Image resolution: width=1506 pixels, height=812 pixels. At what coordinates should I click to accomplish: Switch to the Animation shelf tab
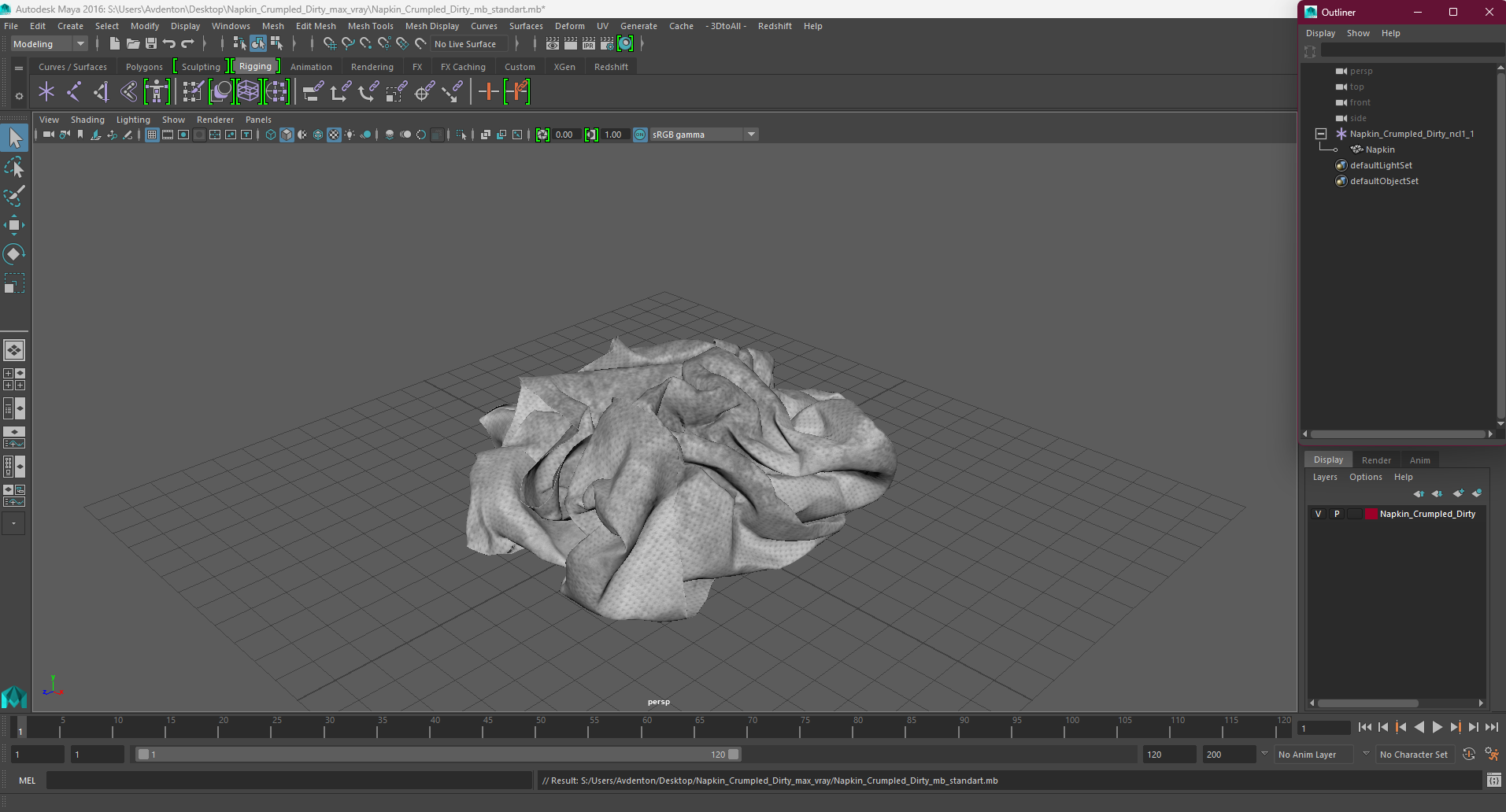click(x=311, y=67)
